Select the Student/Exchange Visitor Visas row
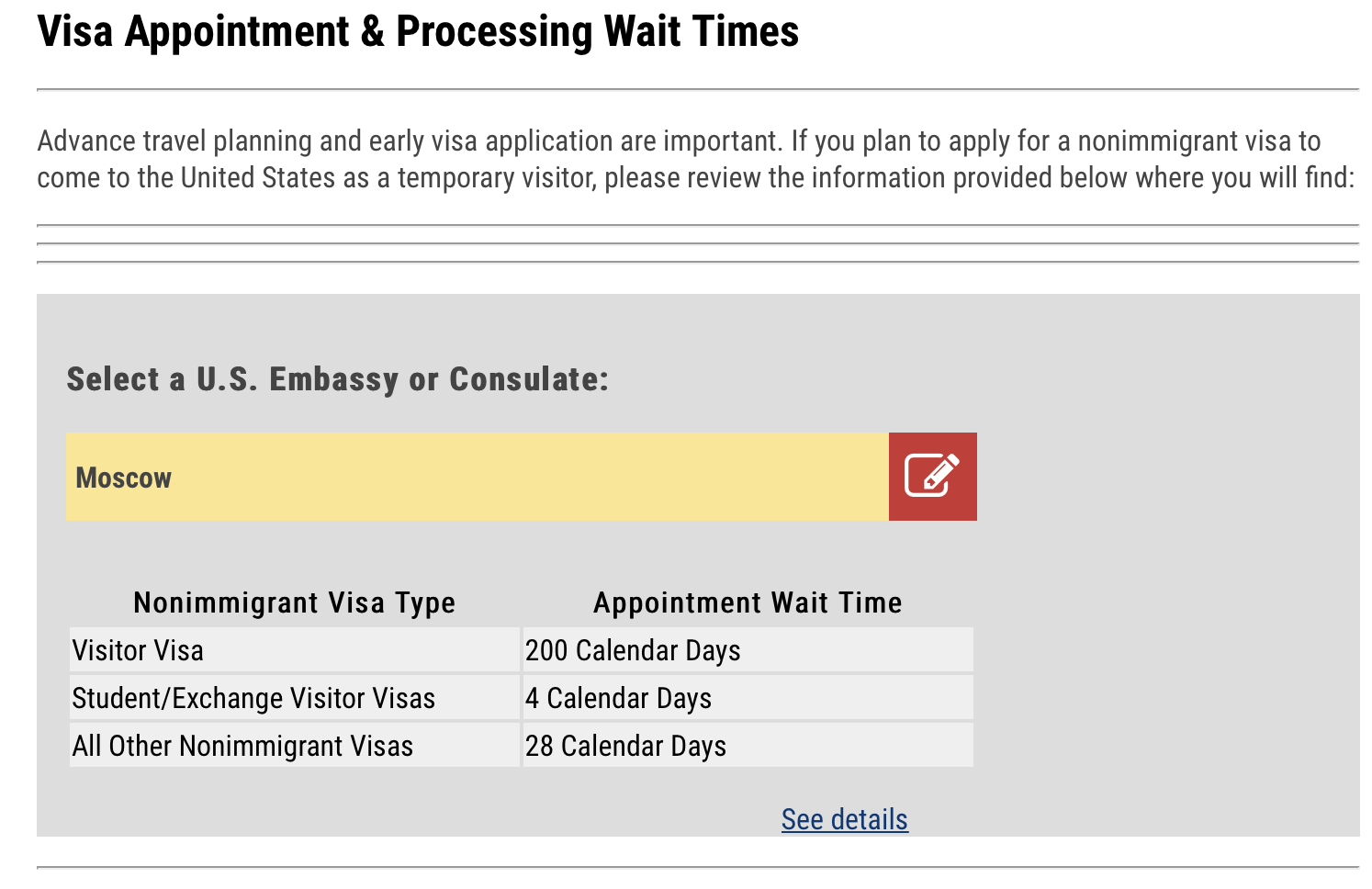 click(x=253, y=698)
